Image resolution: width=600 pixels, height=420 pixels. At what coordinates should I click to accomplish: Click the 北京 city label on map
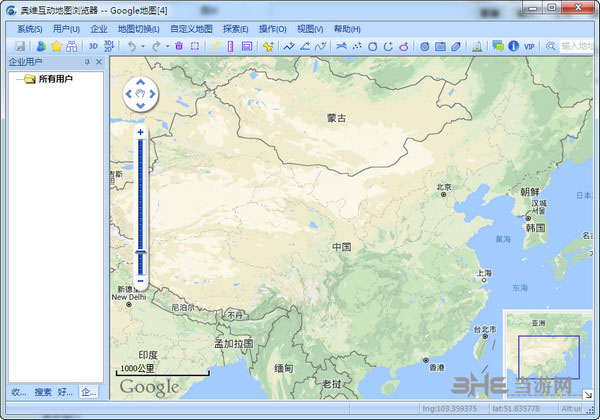coord(444,187)
